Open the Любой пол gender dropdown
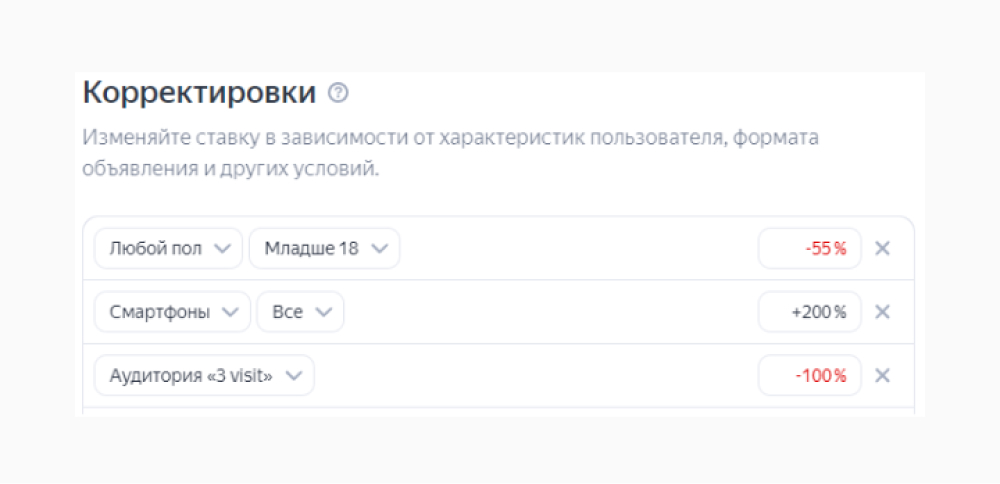 168,249
